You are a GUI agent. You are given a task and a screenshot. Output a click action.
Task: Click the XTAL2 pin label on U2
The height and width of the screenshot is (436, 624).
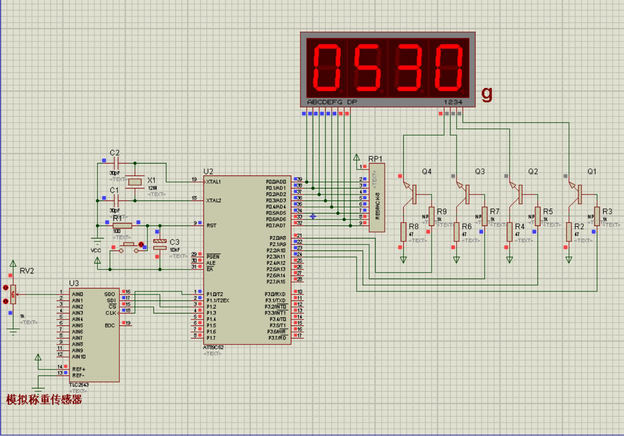214,200
